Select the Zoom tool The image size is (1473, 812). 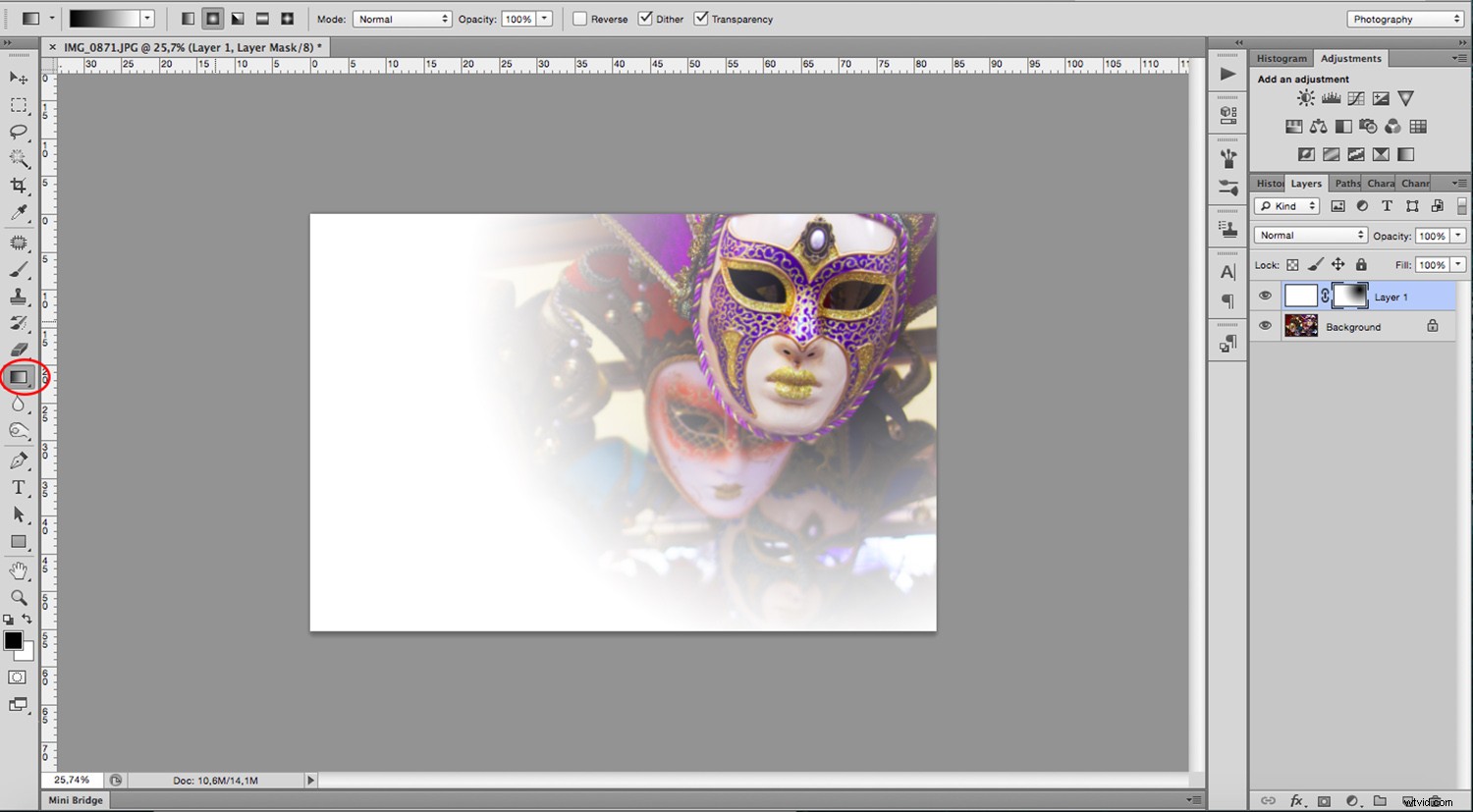pos(18,597)
